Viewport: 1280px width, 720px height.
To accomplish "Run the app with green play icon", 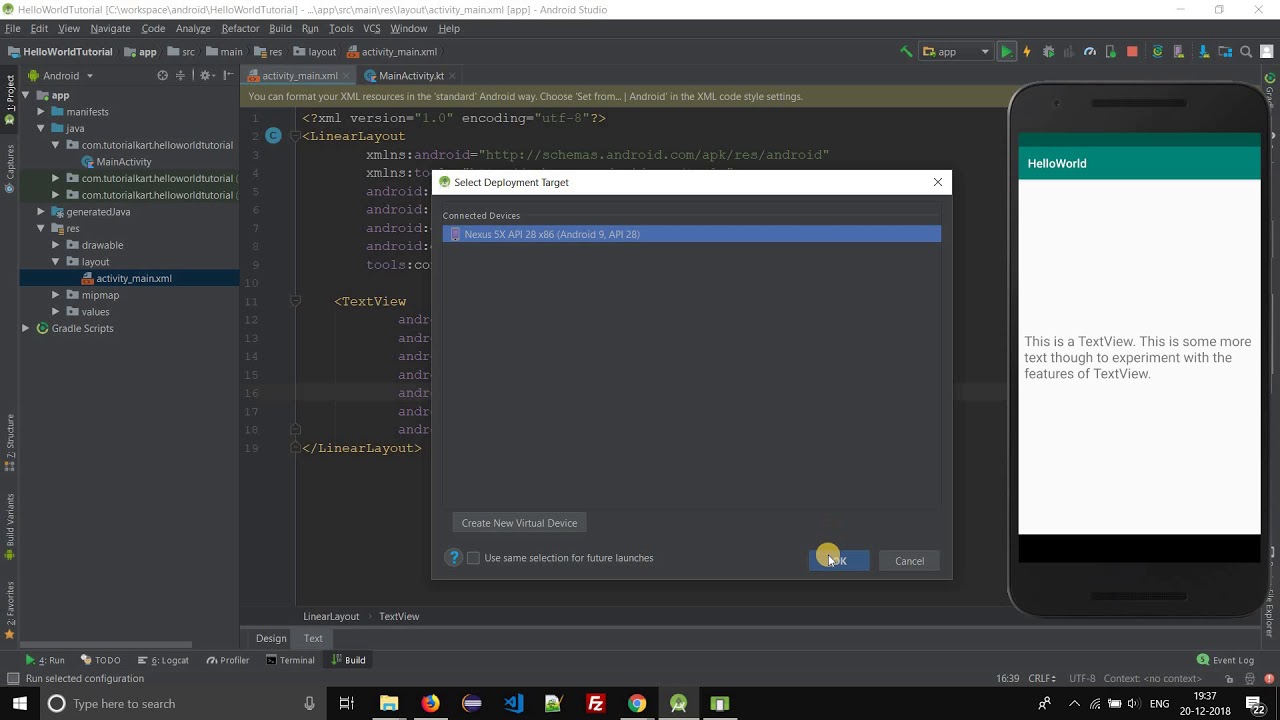I will 1006,52.
